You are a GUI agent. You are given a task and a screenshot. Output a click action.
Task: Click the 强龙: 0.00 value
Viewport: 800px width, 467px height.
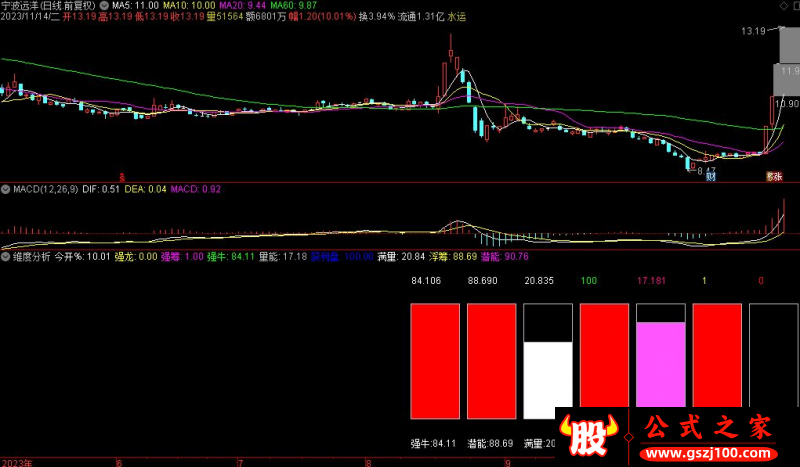[x=136, y=257]
